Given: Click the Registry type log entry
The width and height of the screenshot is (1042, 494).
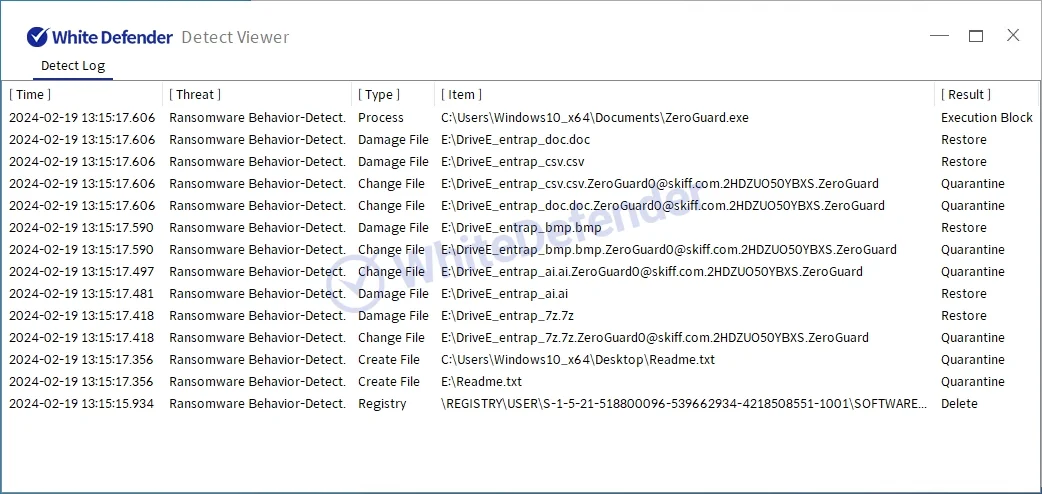Looking at the screenshot, I should point(382,404).
